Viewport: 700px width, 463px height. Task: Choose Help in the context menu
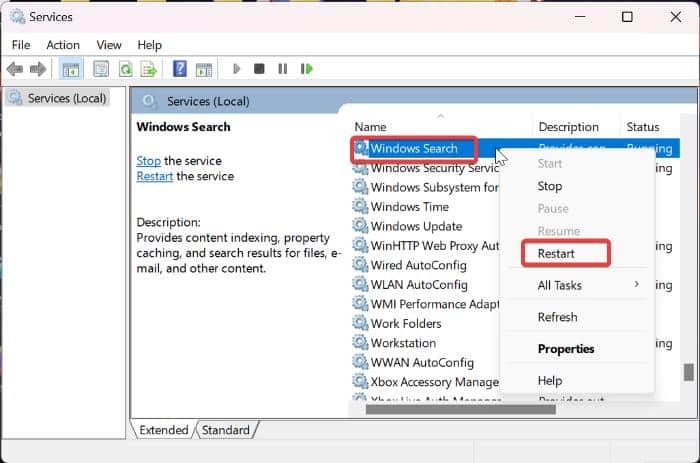550,380
